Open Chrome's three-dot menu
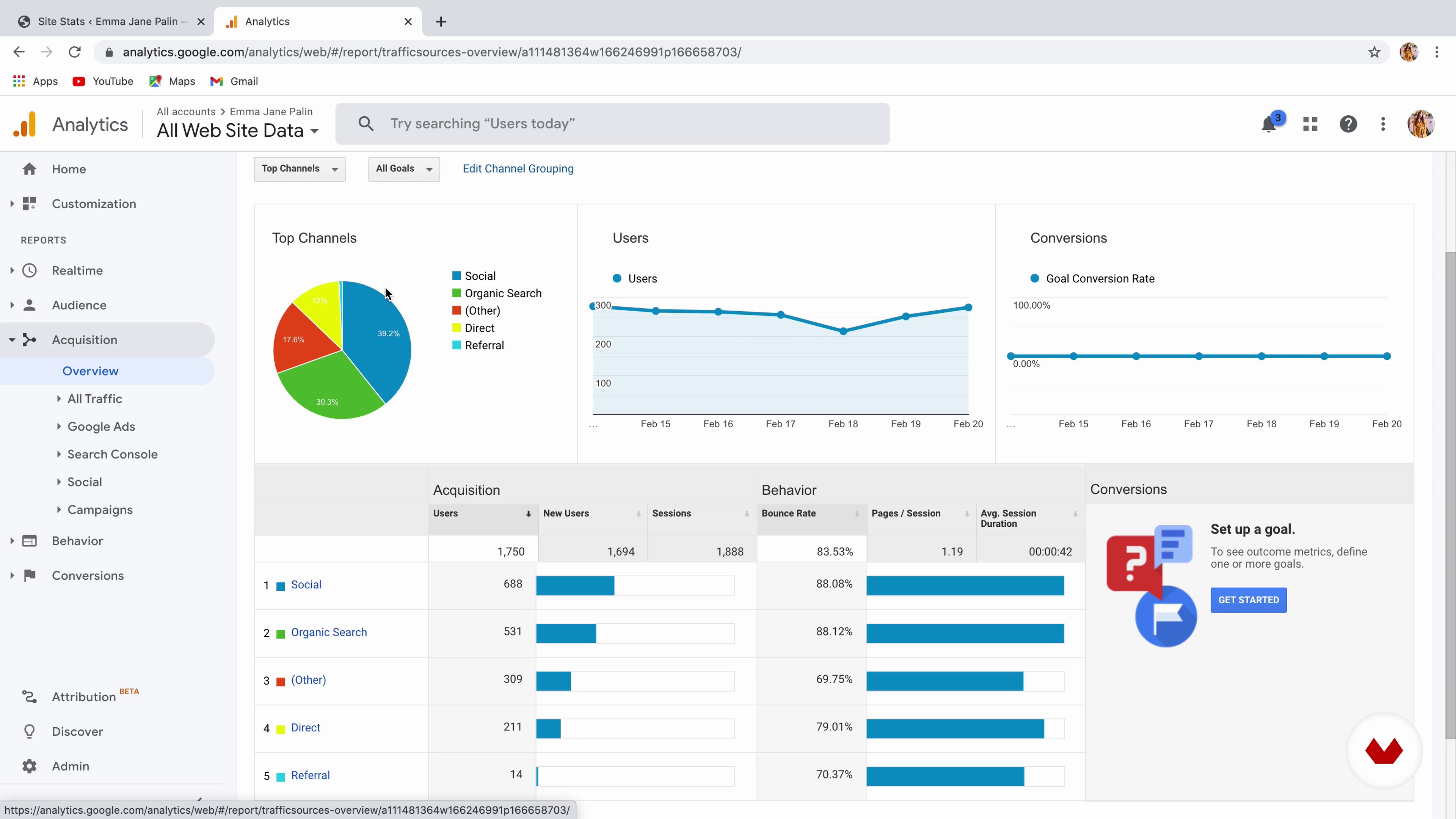 click(x=1437, y=52)
